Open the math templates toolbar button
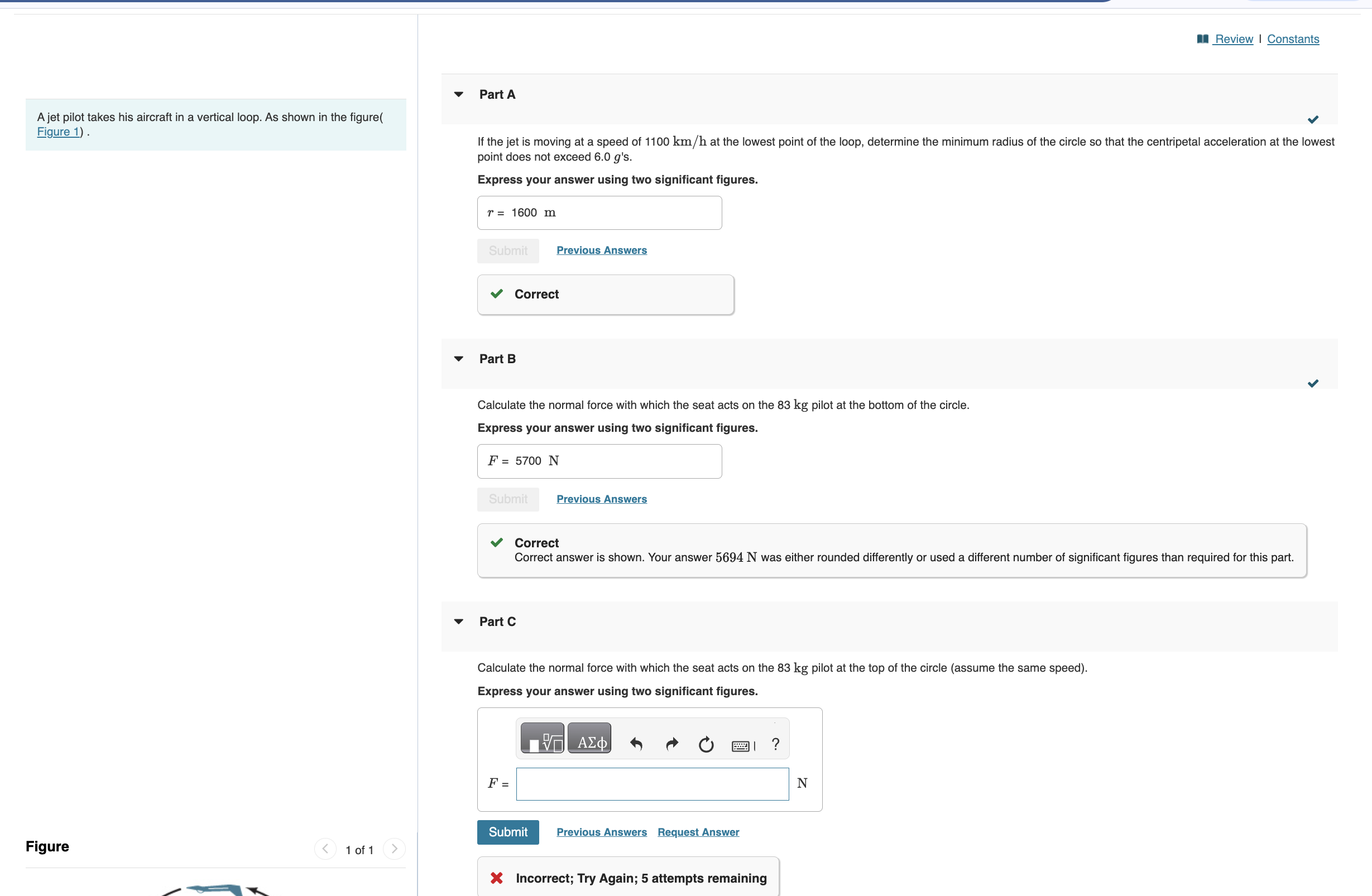This screenshot has width=1372, height=896. pos(542,739)
